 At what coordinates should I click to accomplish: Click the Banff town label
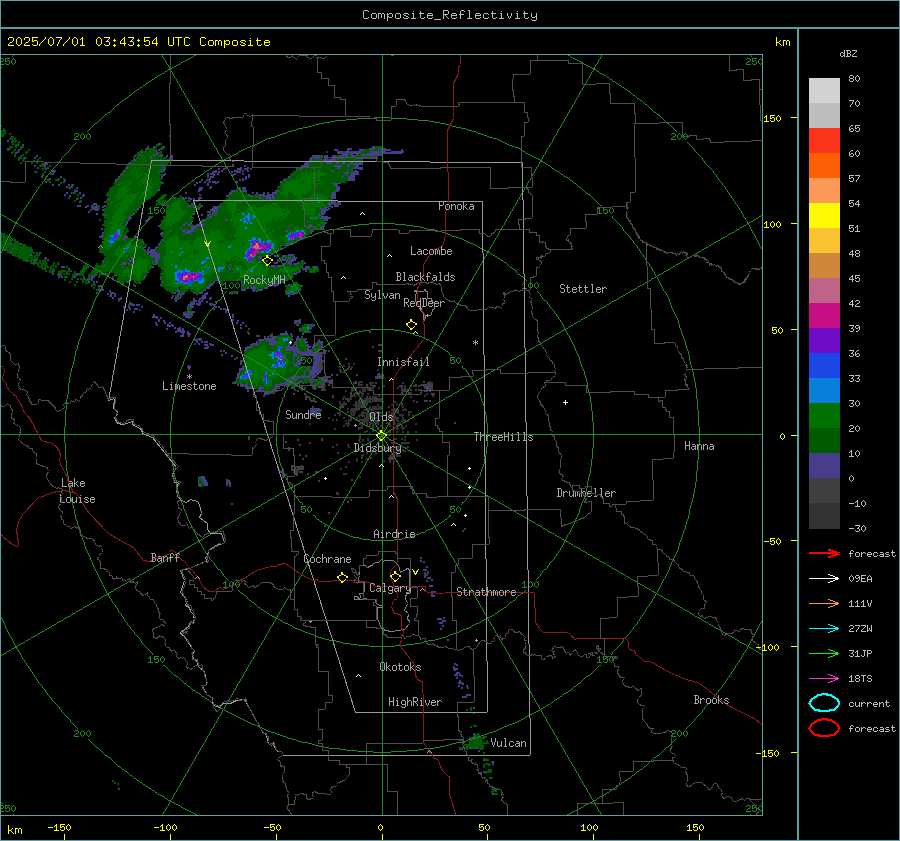[165, 557]
